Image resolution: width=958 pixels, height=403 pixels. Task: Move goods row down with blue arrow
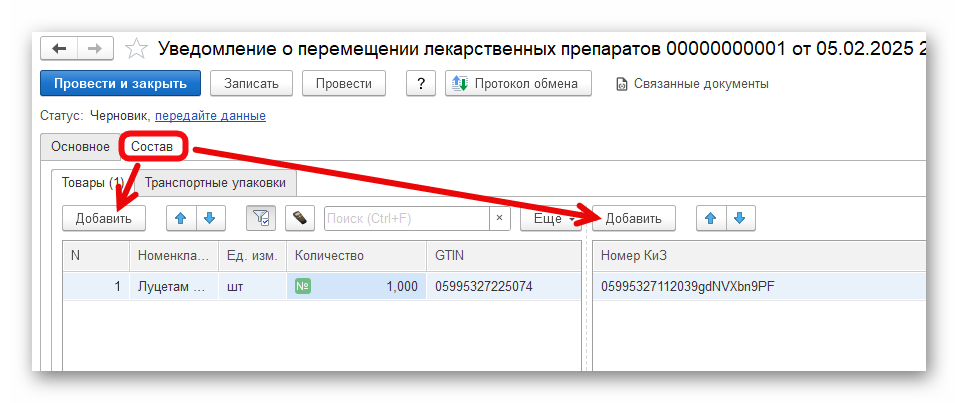click(210, 219)
